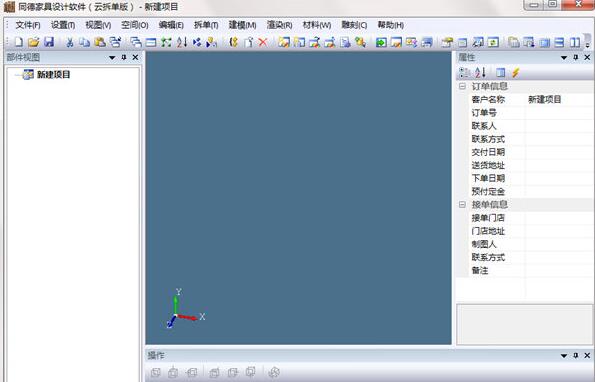The height and width of the screenshot is (382, 595).
Task: Delete with the red X toolbar icon
Action: coord(263,42)
